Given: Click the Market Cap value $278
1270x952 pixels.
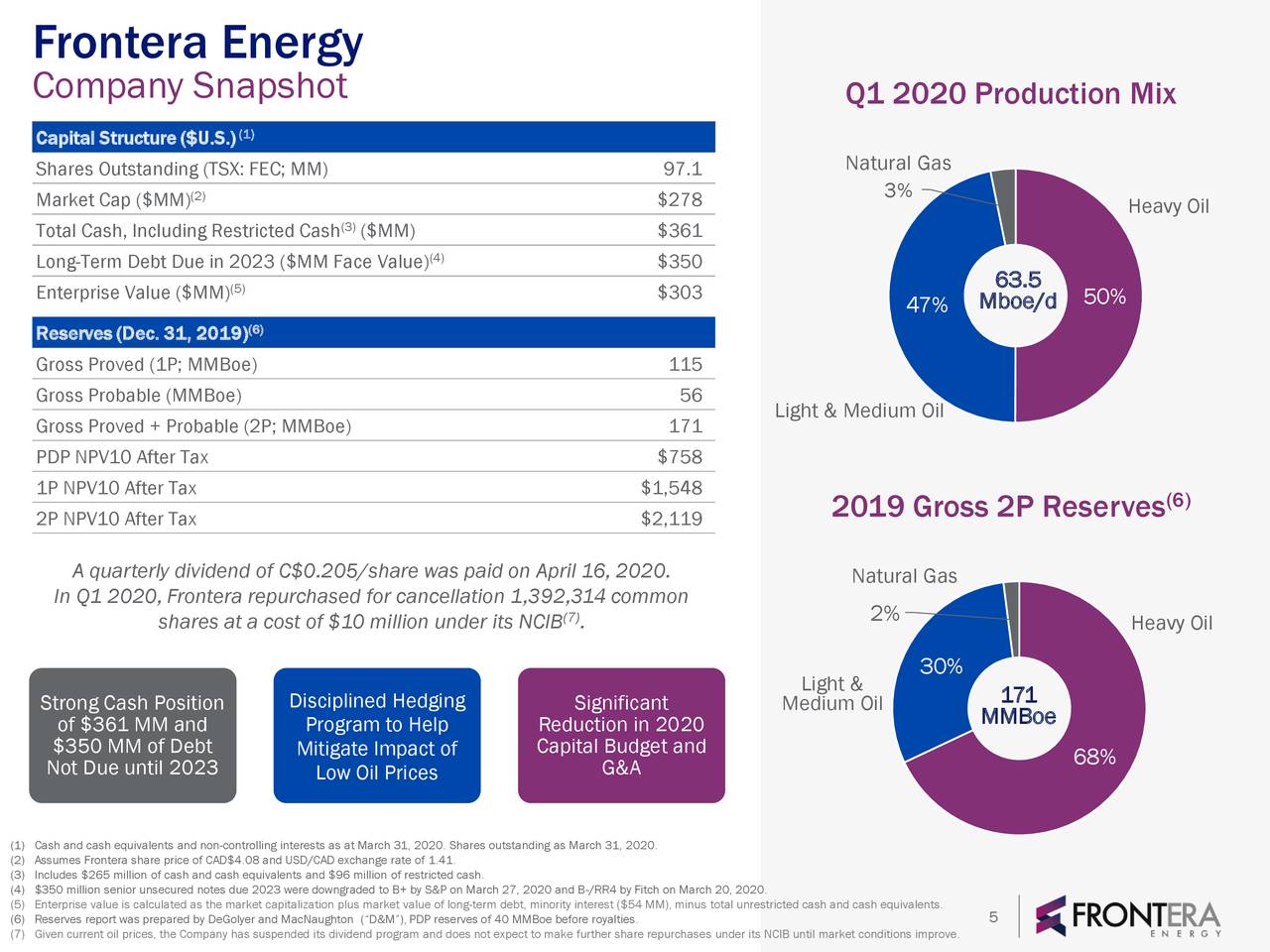Looking at the screenshot, I should click(x=680, y=200).
